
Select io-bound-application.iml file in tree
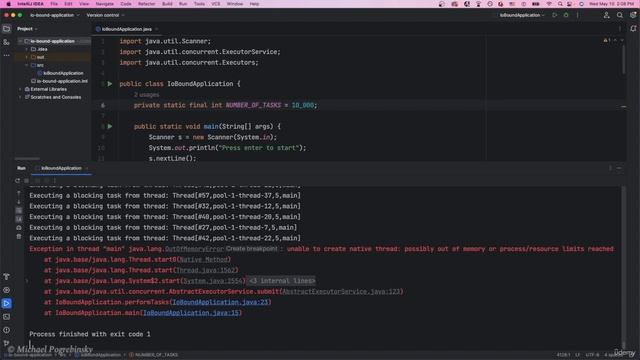(x=60, y=81)
